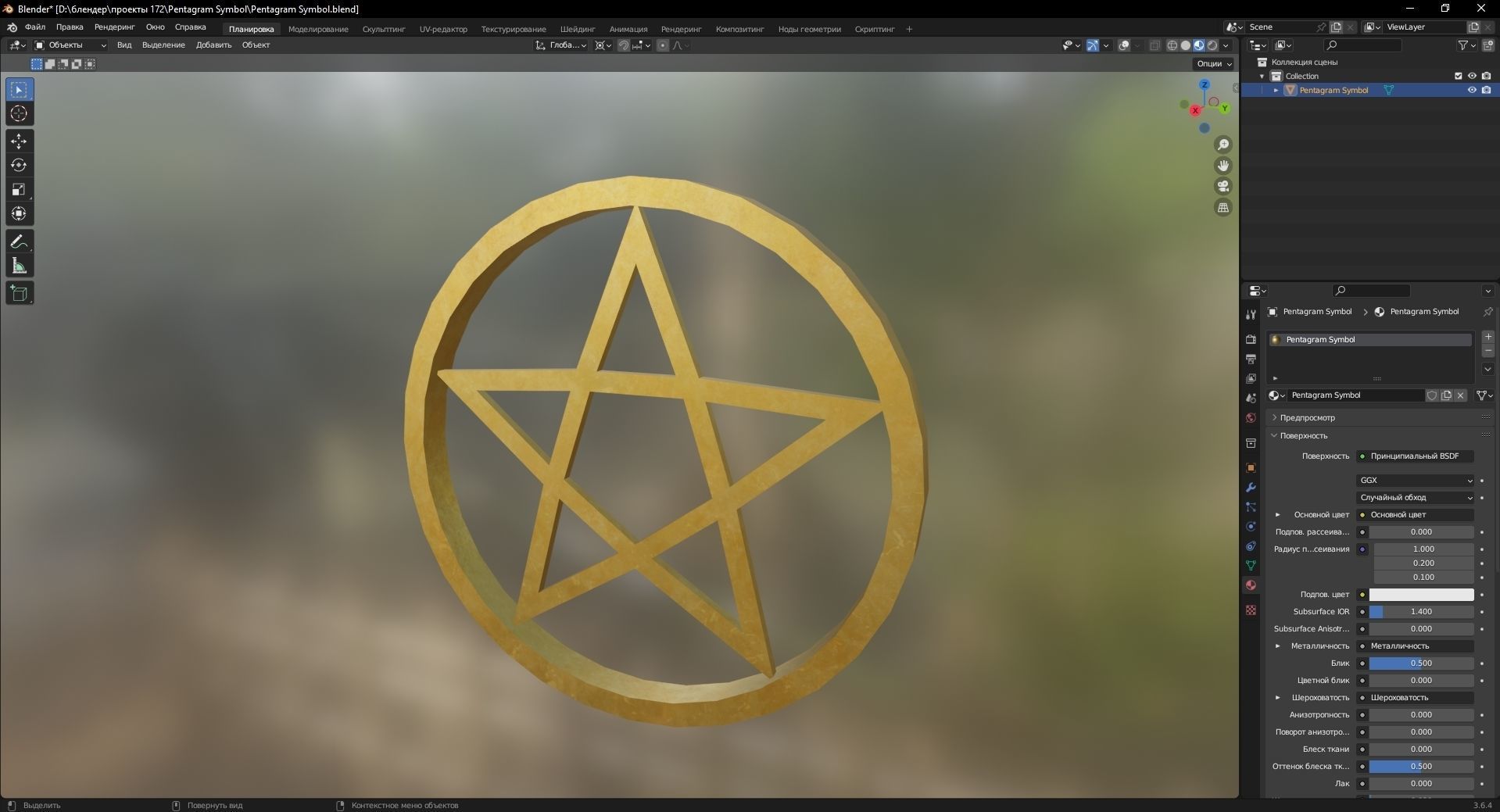Open the object mode 'Объекты' dropdown
Viewport: 1500px width, 812px height.
coord(70,45)
